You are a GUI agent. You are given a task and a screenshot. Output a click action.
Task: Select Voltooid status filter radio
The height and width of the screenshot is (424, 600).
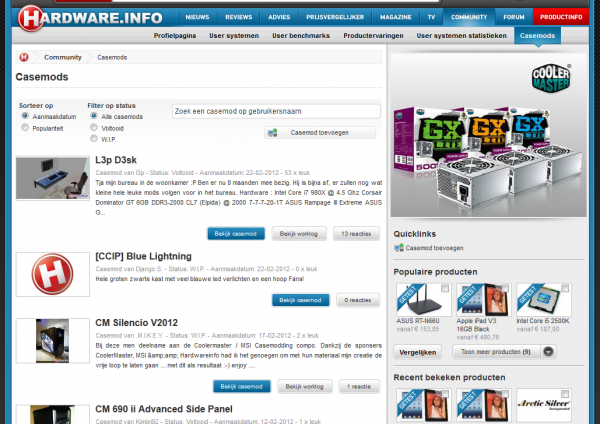click(94, 127)
